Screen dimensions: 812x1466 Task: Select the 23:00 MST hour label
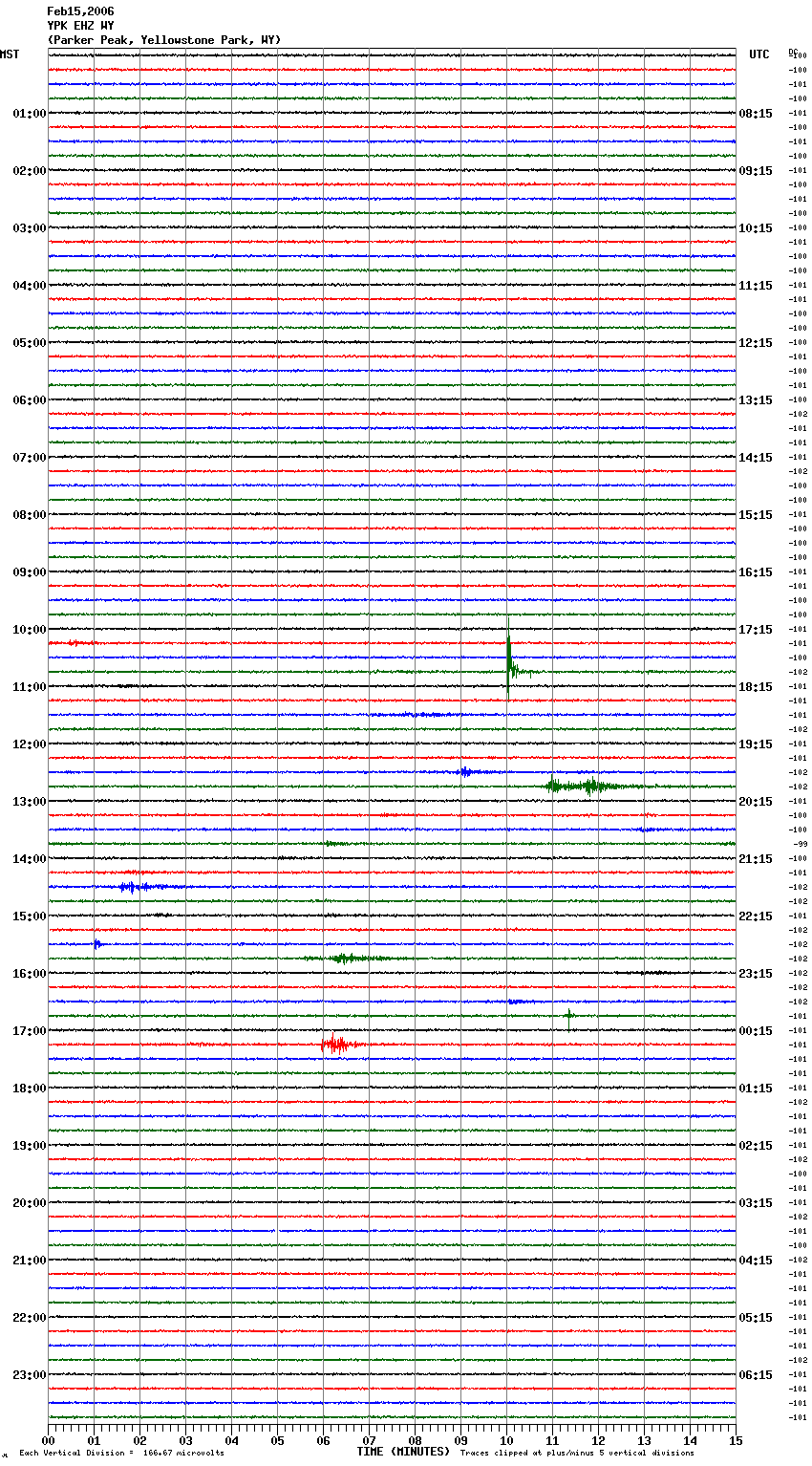pos(30,1375)
